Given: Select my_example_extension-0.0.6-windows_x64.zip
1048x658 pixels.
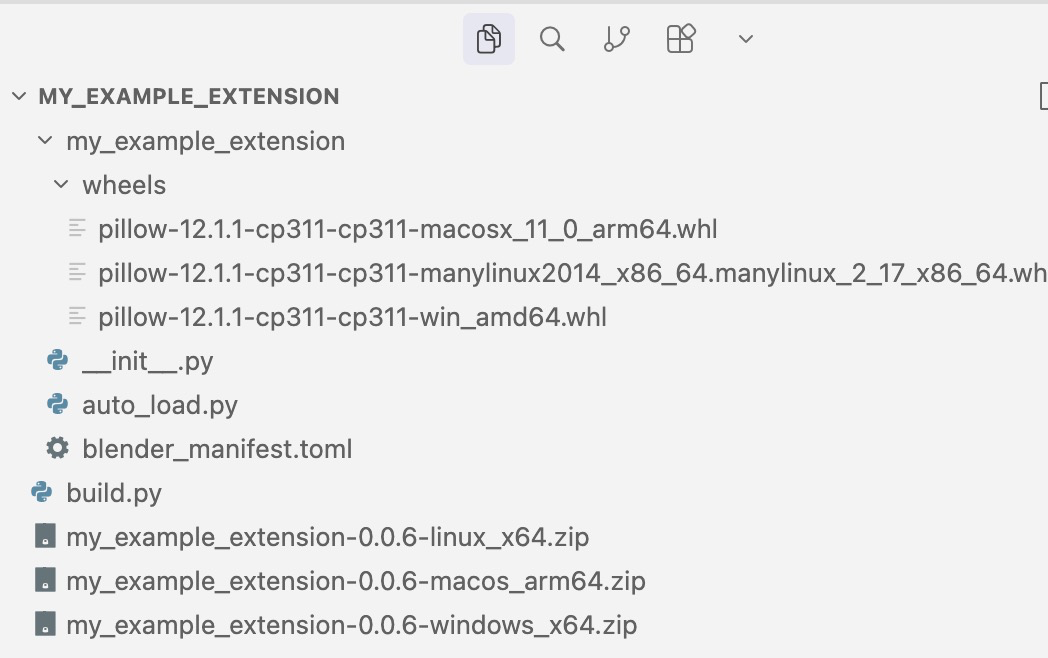Looking at the screenshot, I should pyautogui.click(x=351, y=625).
